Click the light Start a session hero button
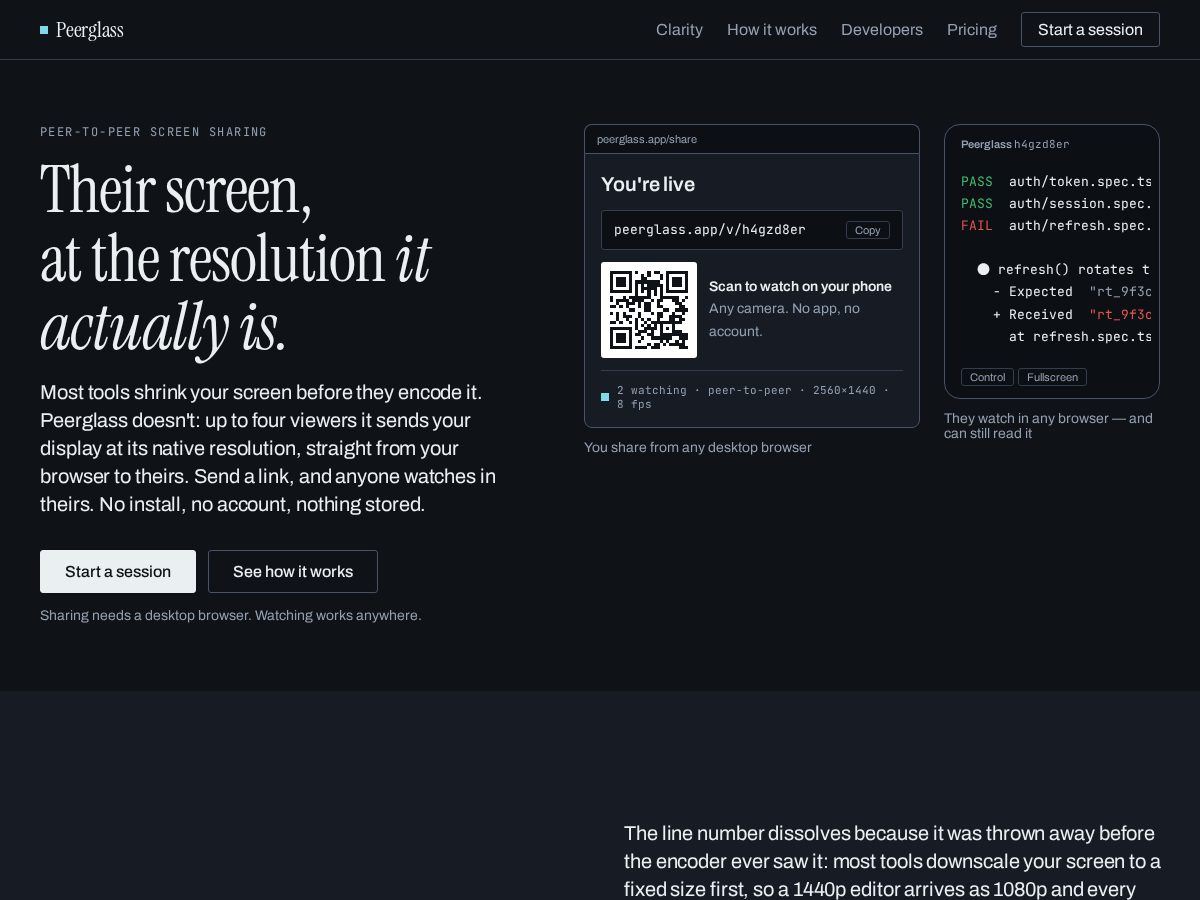 coord(118,572)
